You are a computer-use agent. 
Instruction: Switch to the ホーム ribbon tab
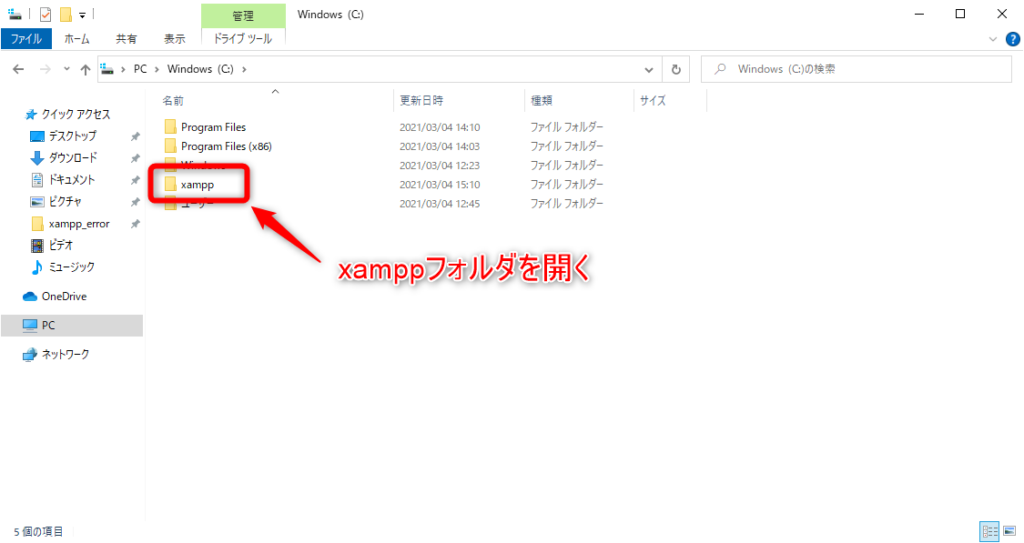(76, 39)
